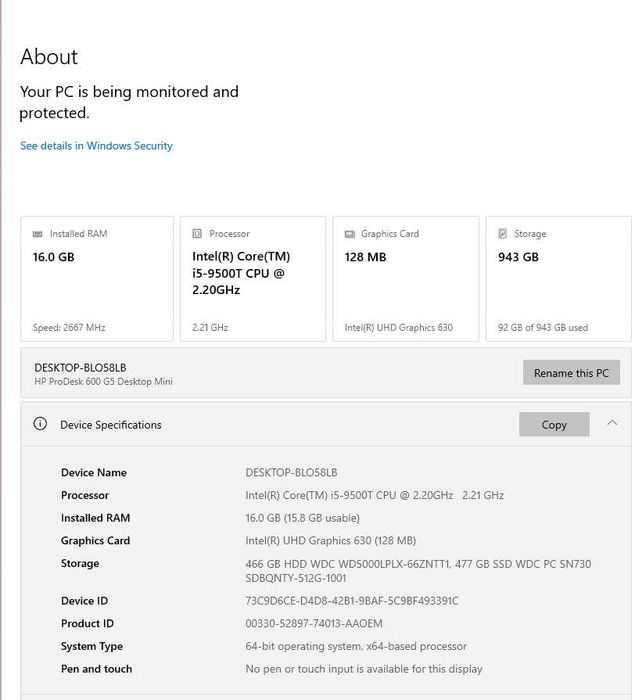
Task: Click the Installed RAM memory icon
Action: point(39,234)
